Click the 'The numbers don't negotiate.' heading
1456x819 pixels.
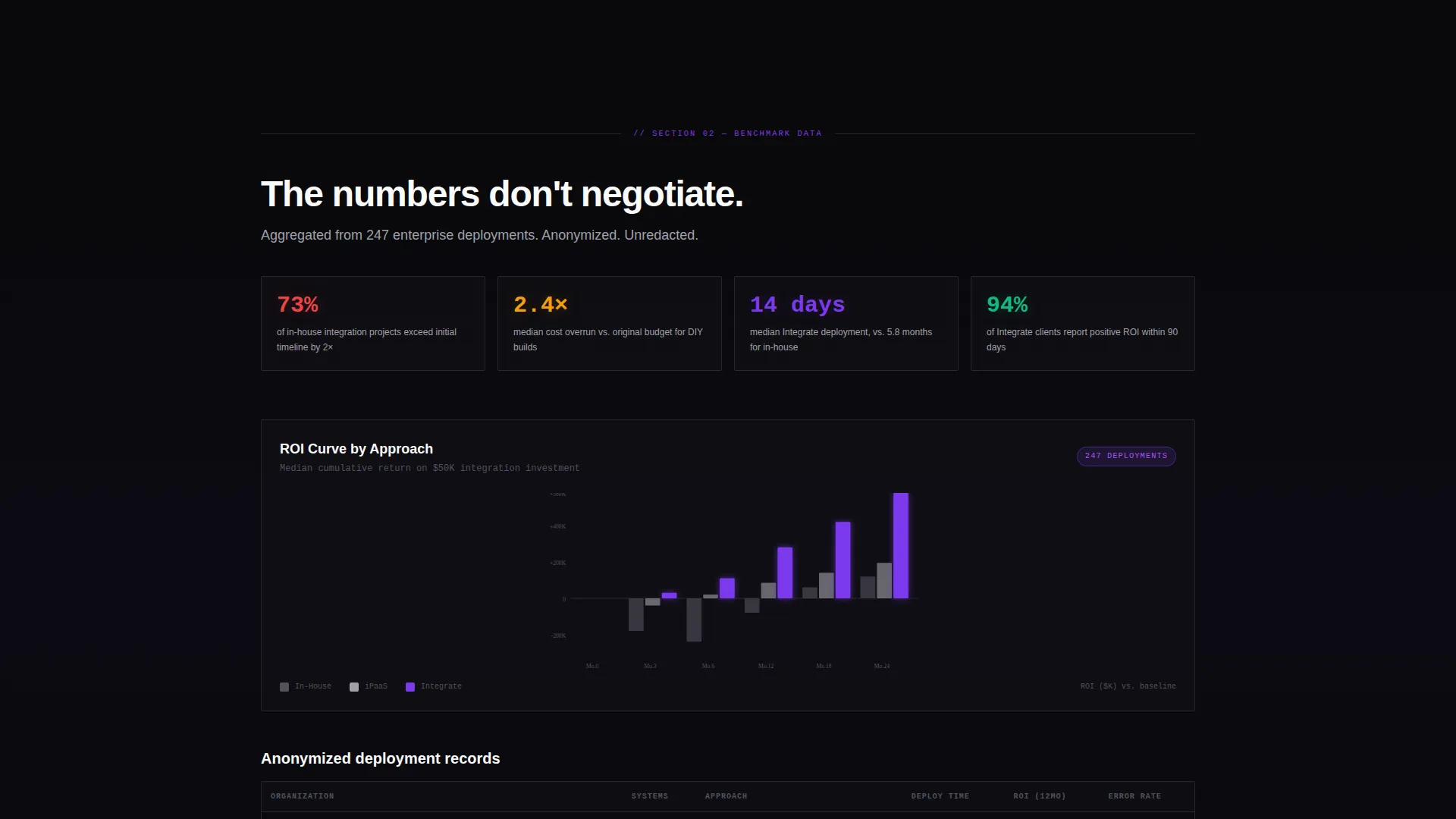pos(502,194)
